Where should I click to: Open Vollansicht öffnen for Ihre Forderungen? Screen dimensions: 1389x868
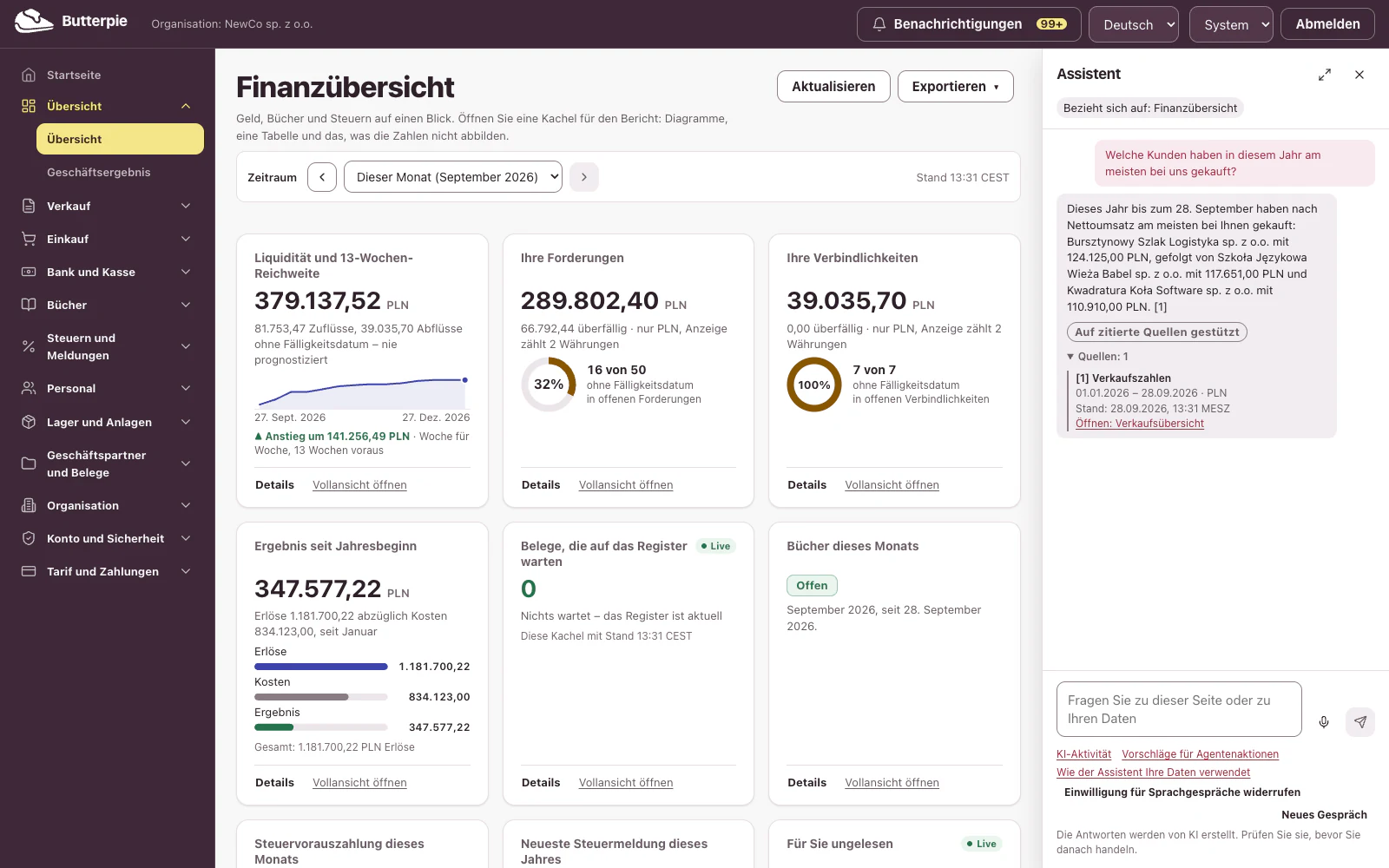pyautogui.click(x=626, y=485)
